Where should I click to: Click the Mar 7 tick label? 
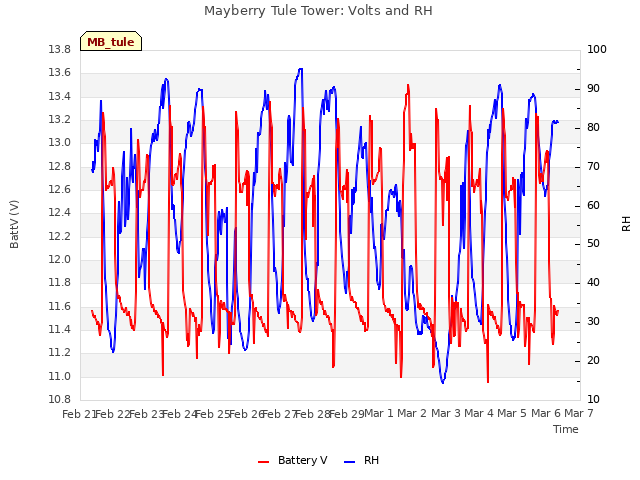(579, 413)
